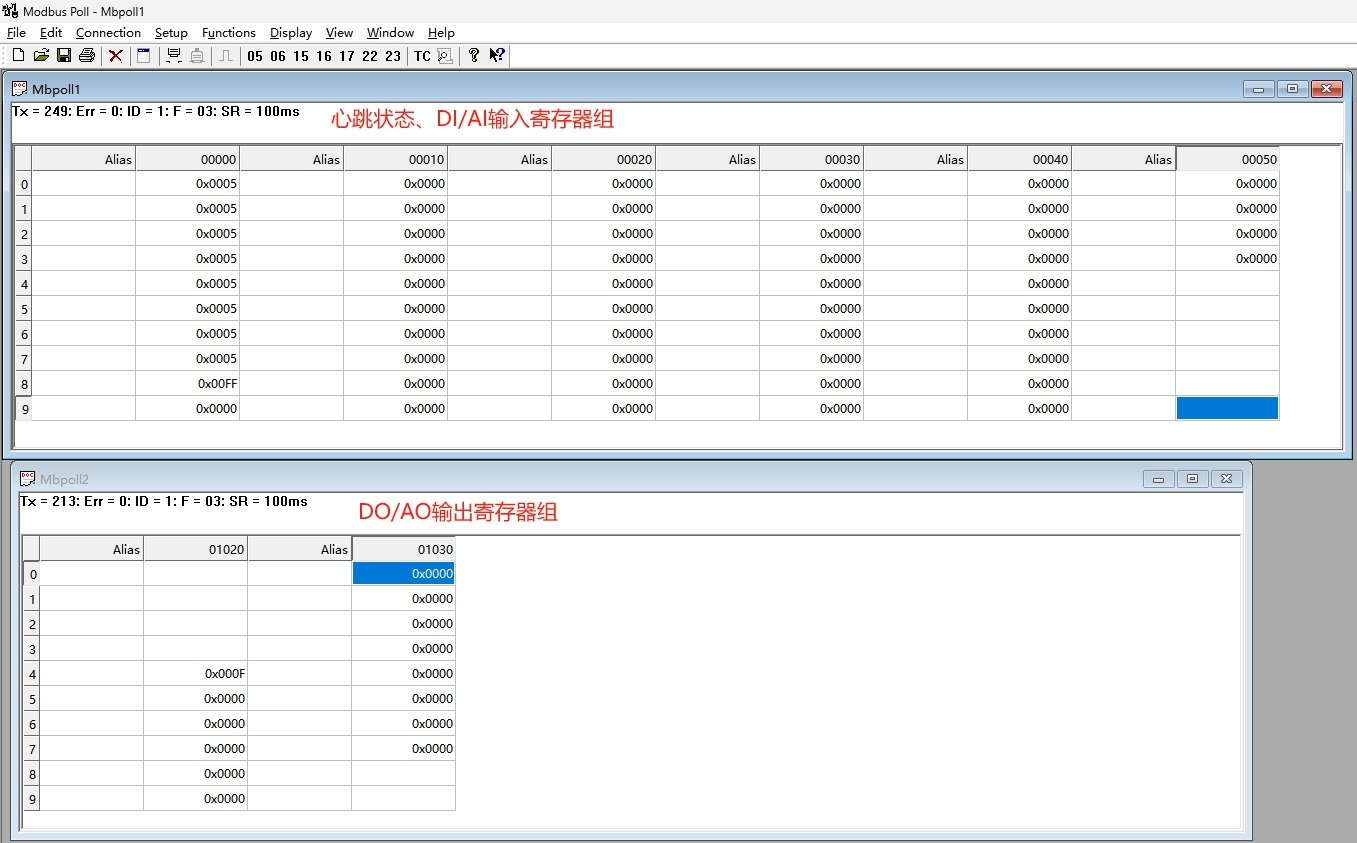Click highlighted 0x0000 cell in Mbpoll2 row 0

(404, 573)
